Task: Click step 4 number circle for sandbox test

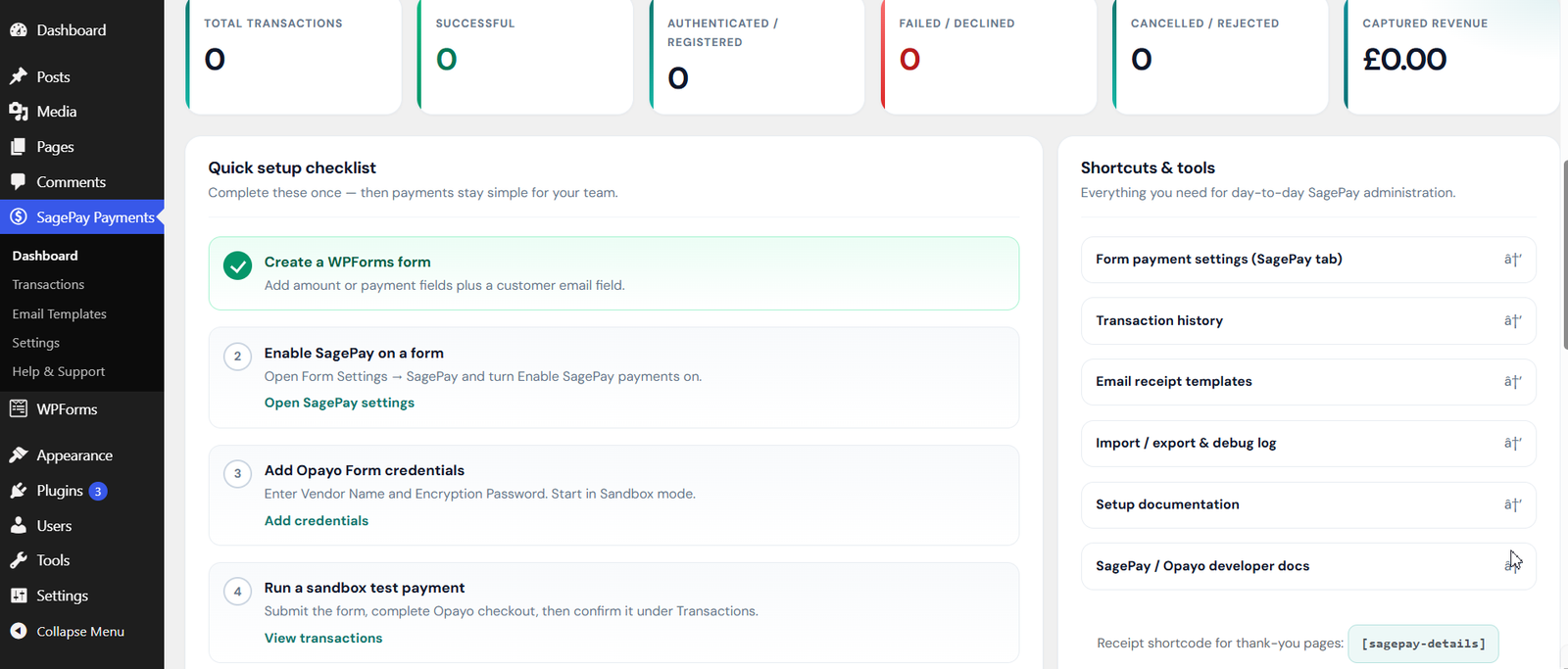Action: (x=237, y=591)
